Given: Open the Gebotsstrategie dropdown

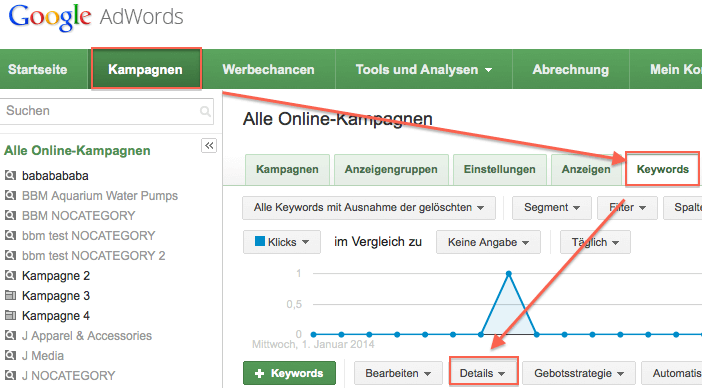Looking at the screenshot, I should tap(579, 373).
